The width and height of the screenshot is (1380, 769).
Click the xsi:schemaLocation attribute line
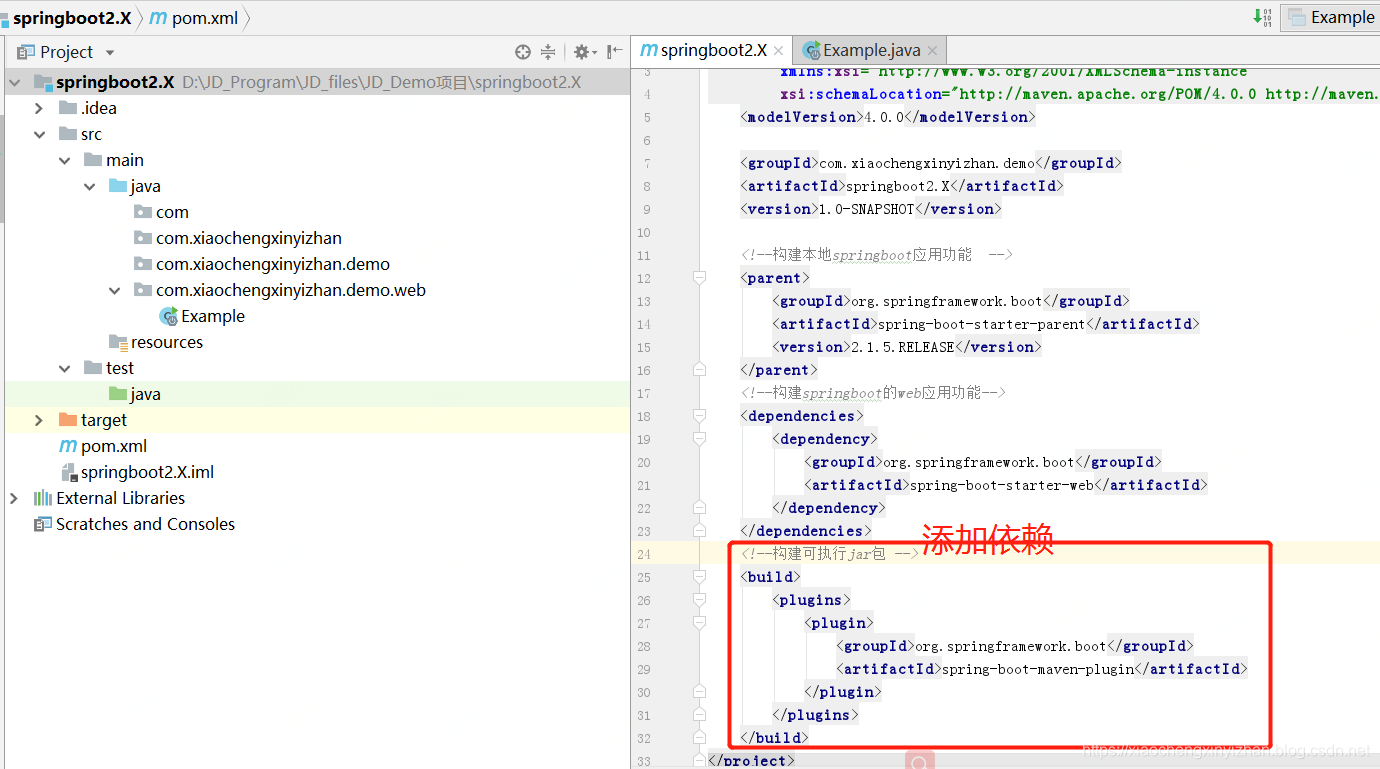coord(1080,94)
